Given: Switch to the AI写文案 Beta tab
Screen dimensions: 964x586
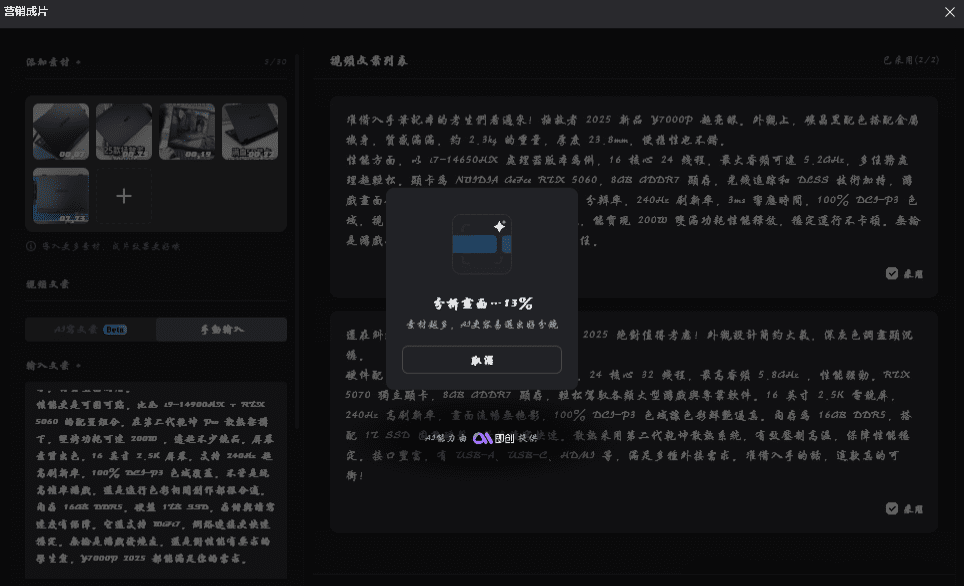Looking at the screenshot, I should 90,330.
